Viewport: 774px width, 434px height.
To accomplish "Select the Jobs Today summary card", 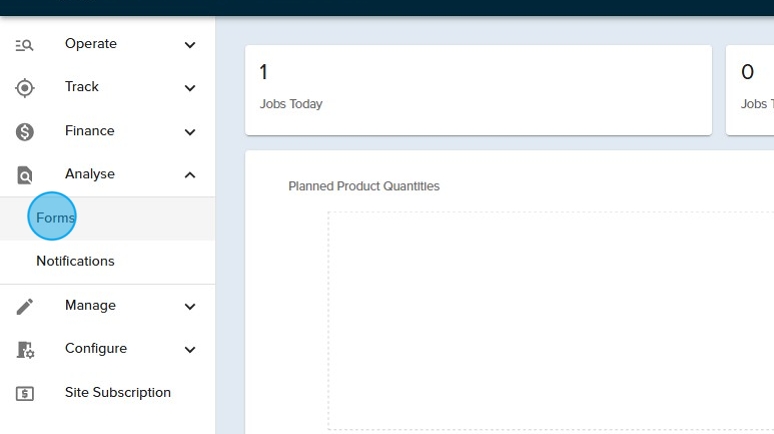I will pyautogui.click(x=478, y=90).
